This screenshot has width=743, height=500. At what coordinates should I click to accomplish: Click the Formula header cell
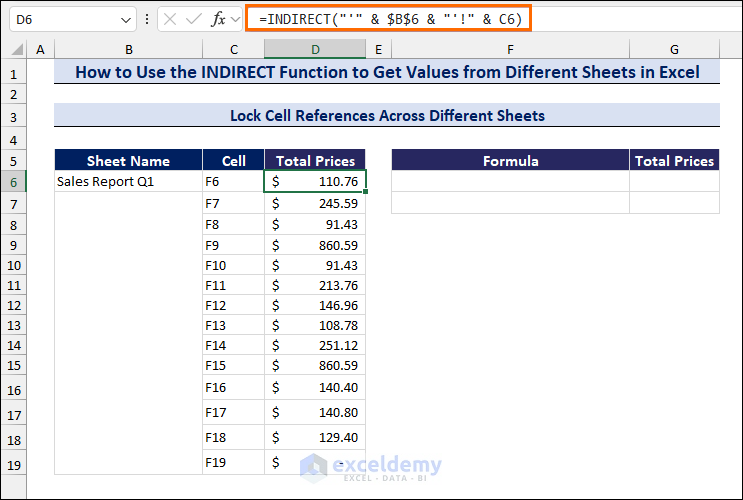510,160
